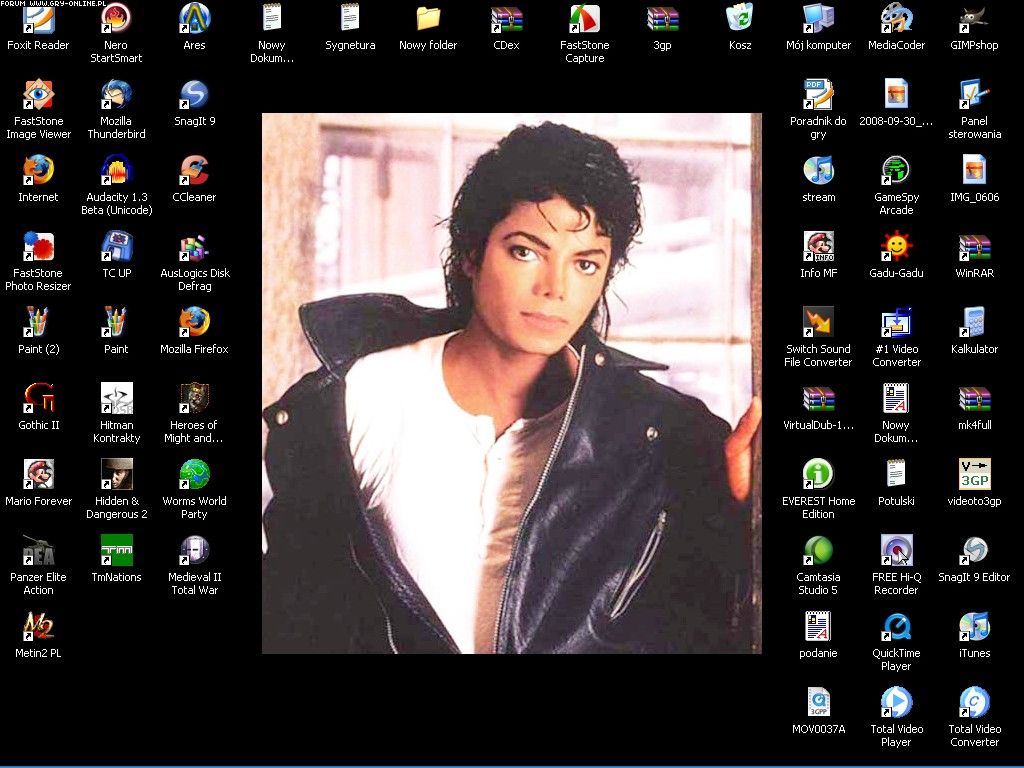Click the QuickTime Player shortcut
This screenshot has height=768, width=1024.
tap(896, 626)
